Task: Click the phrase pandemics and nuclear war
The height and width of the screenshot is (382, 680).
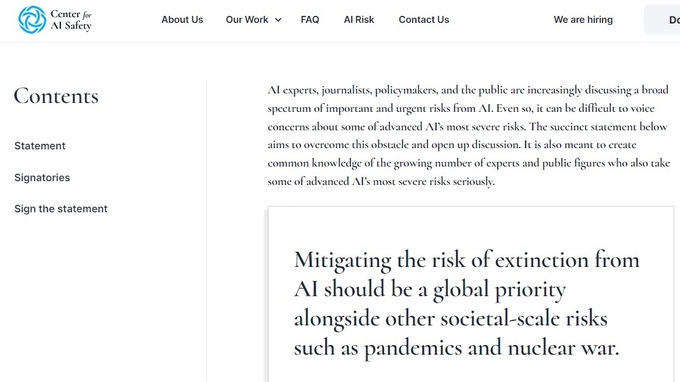Action: coord(491,348)
